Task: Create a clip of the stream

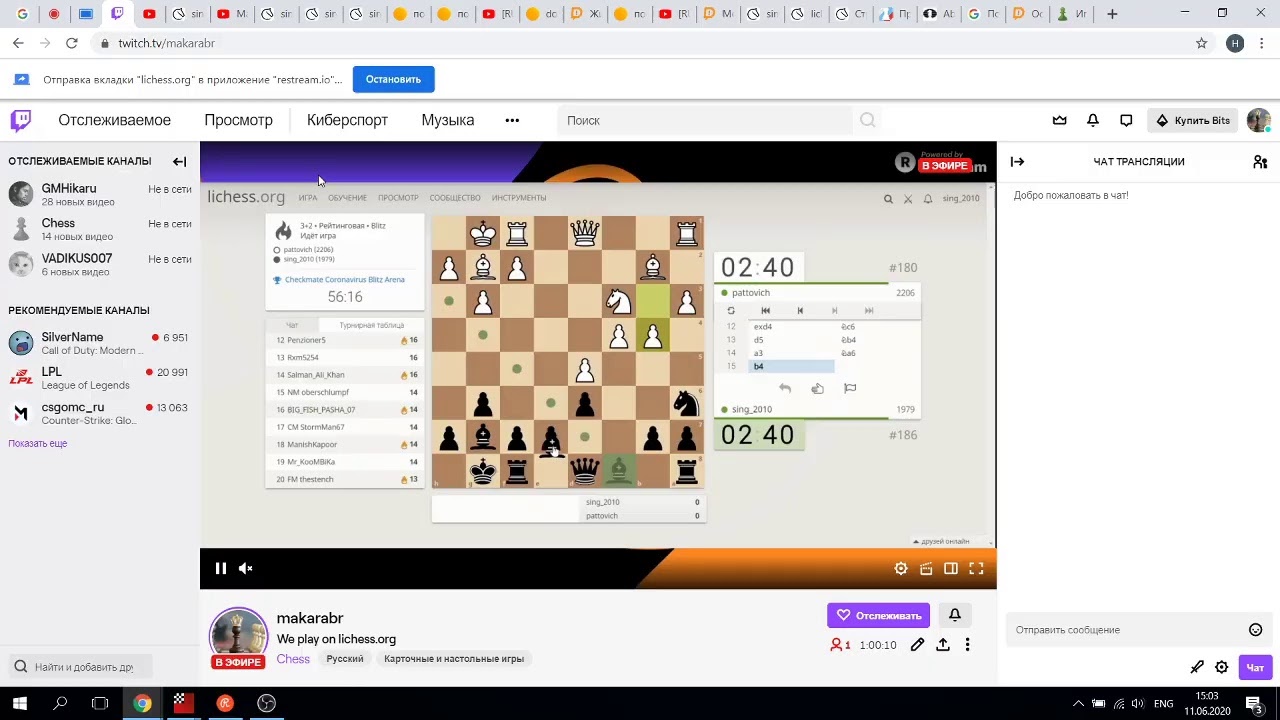Action: [926, 568]
